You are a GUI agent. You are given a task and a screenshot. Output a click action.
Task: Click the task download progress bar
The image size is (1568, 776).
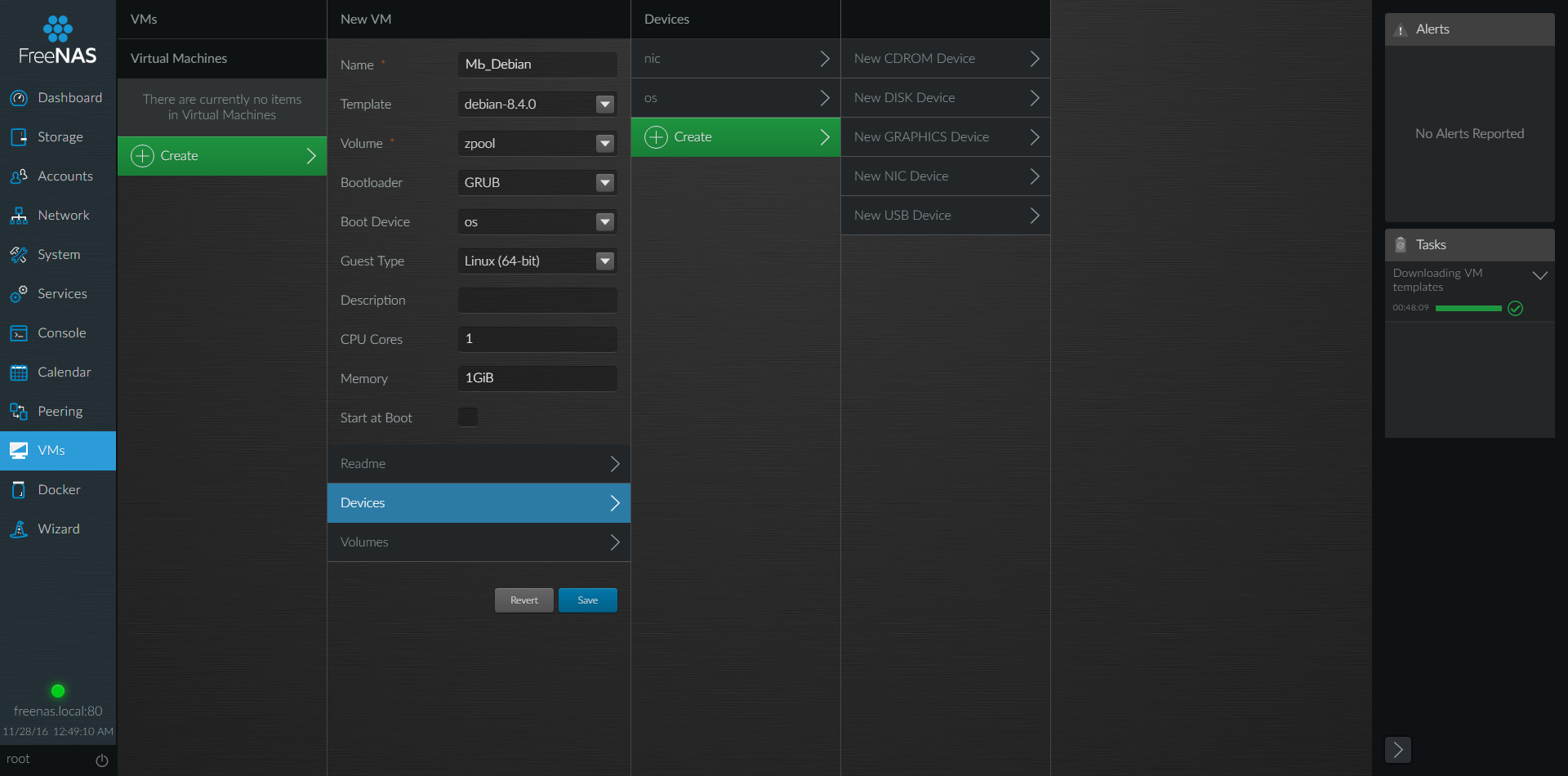1468,309
